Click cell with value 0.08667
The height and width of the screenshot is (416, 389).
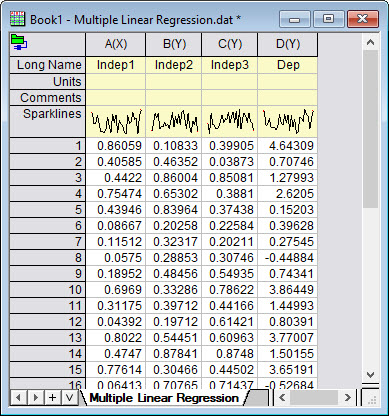point(116,226)
